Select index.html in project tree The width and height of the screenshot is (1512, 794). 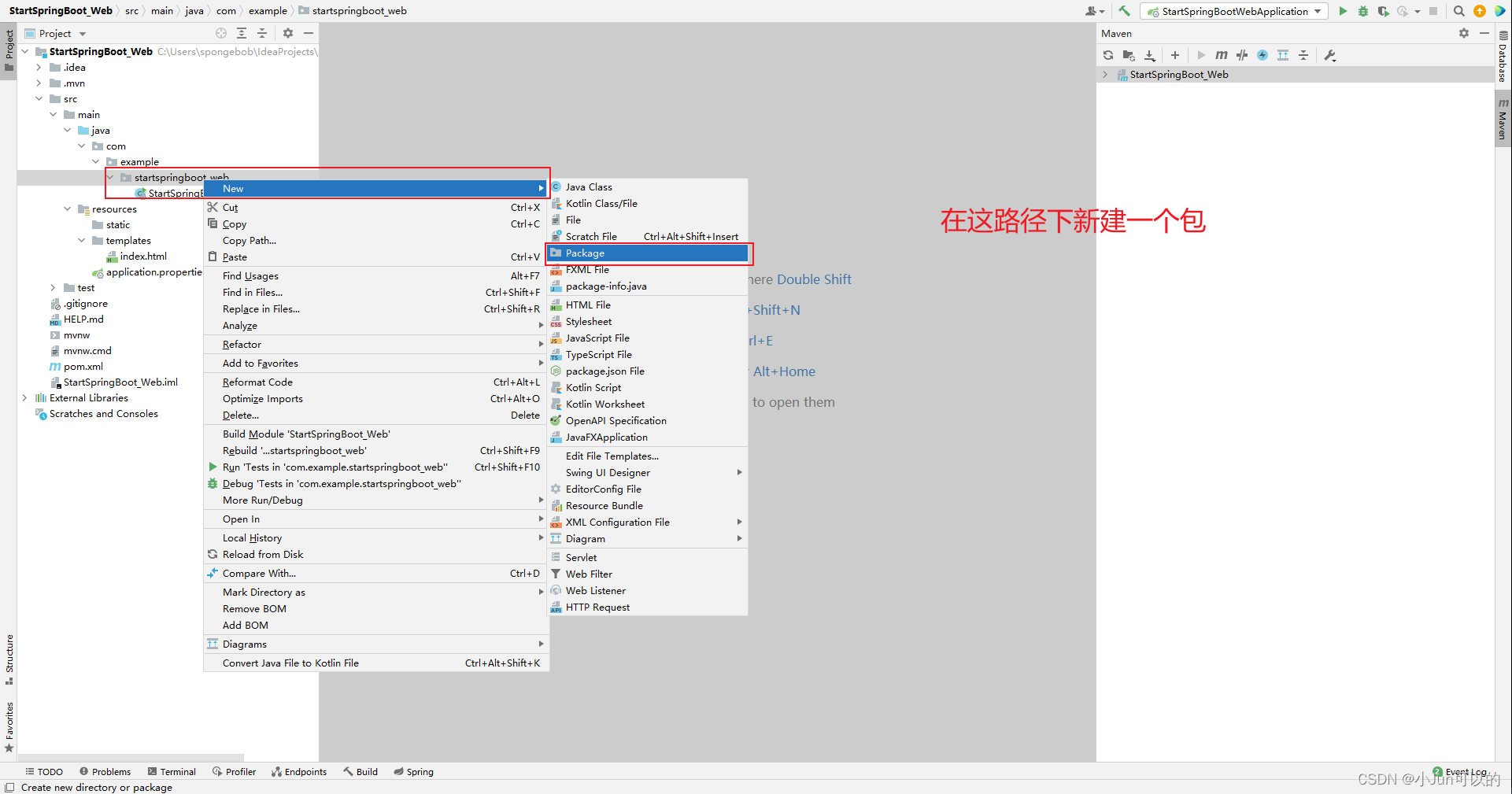[136, 257]
